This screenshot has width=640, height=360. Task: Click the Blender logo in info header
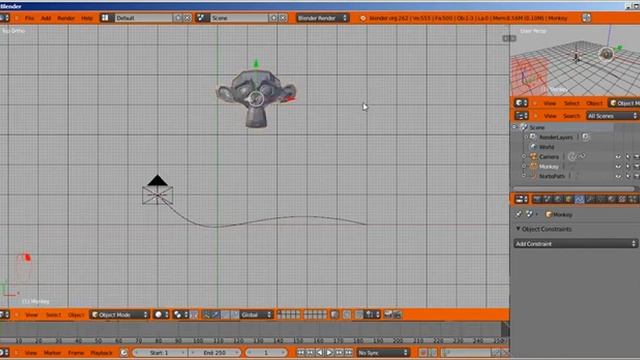[x=363, y=18]
